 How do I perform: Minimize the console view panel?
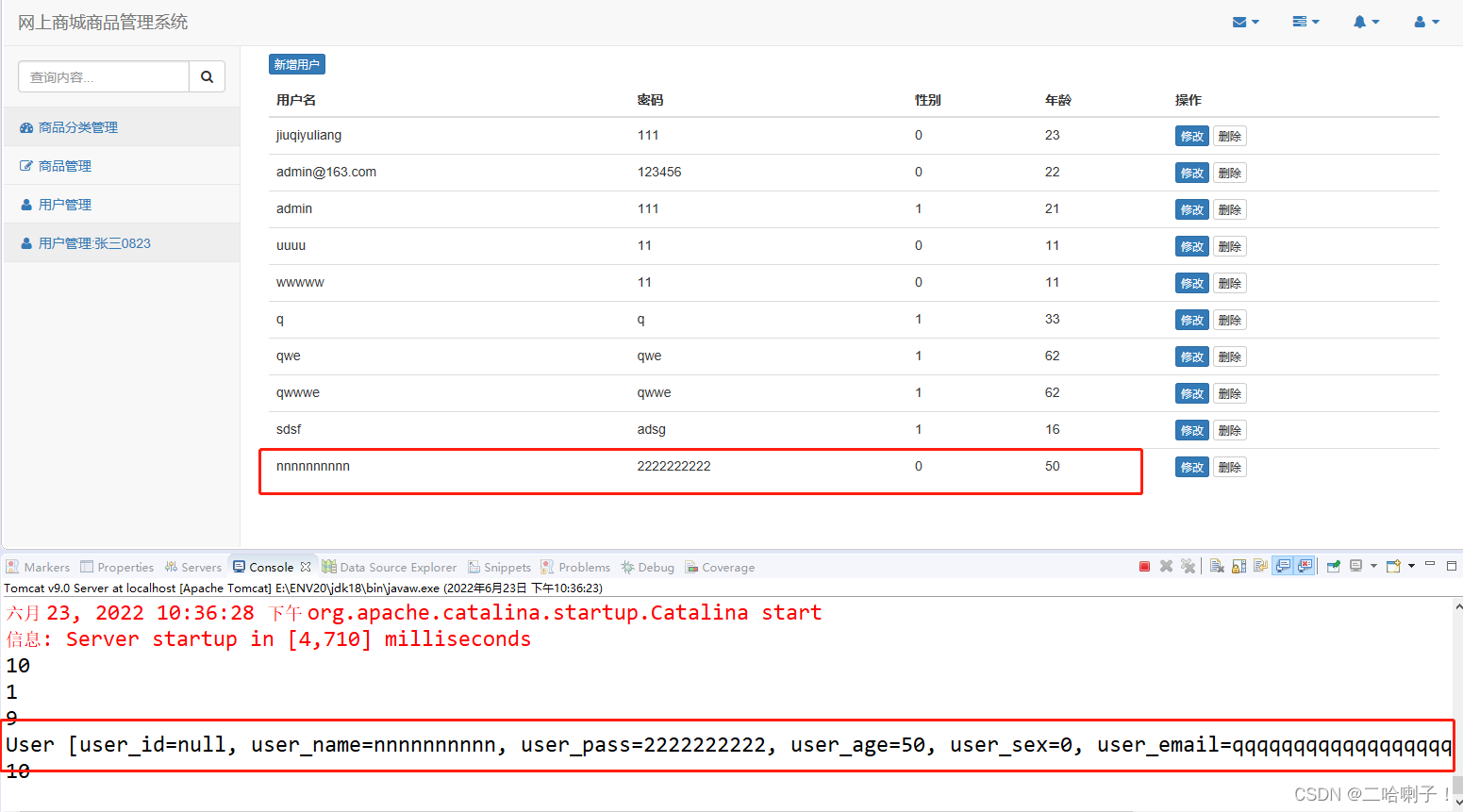click(1430, 564)
